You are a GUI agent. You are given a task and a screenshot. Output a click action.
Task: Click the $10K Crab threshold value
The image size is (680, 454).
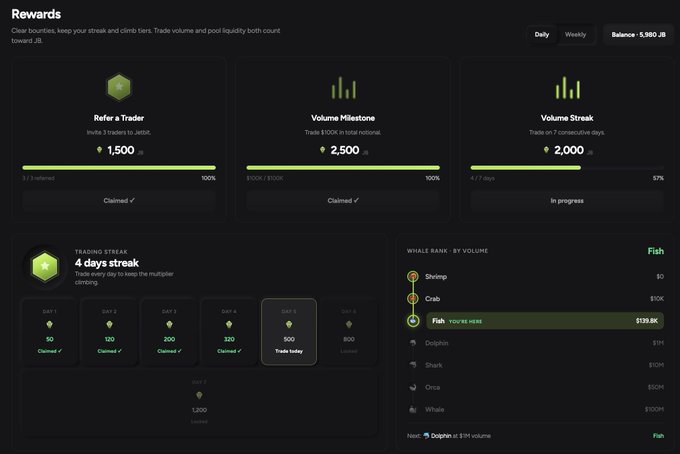tap(657, 299)
